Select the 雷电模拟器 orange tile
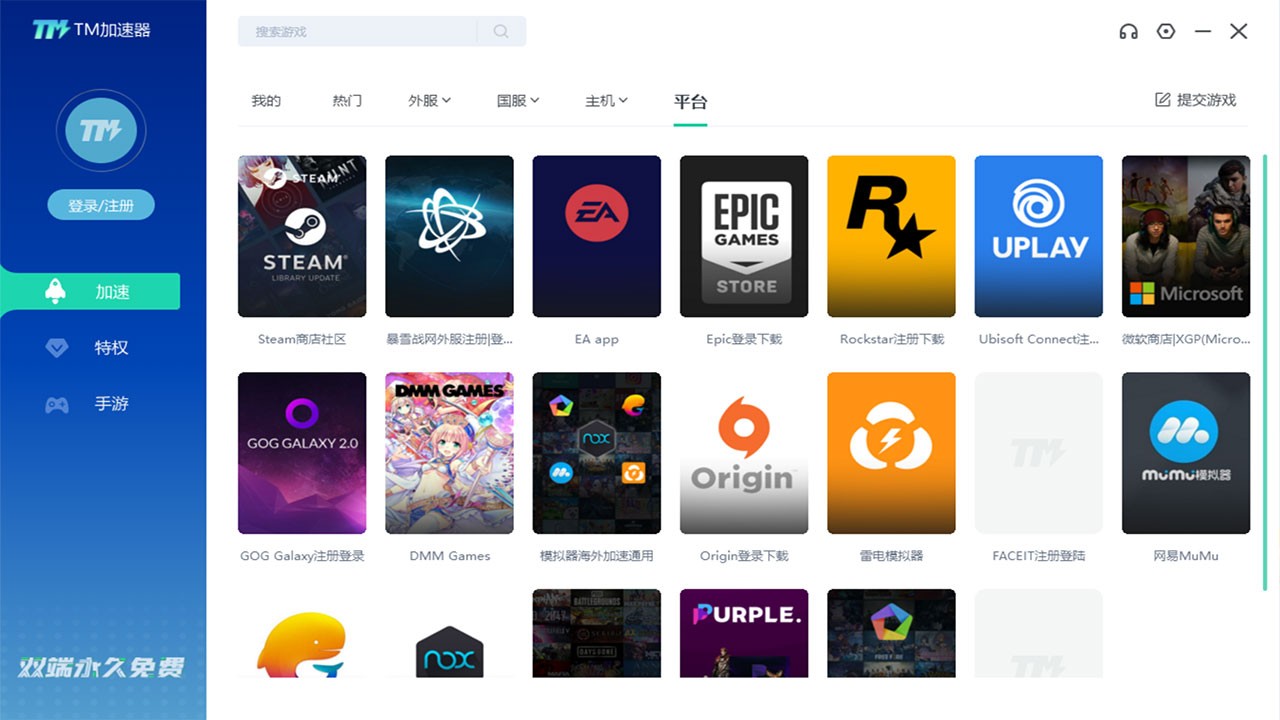This screenshot has width=1280, height=720. [x=891, y=453]
